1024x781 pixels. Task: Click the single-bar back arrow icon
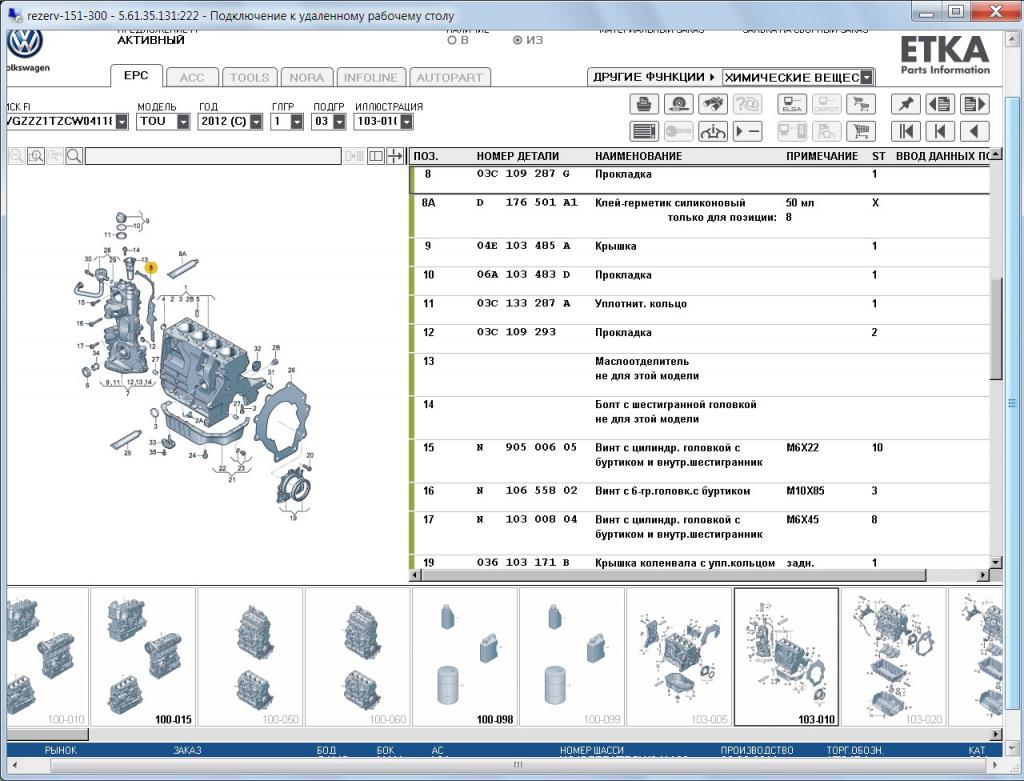click(940, 131)
